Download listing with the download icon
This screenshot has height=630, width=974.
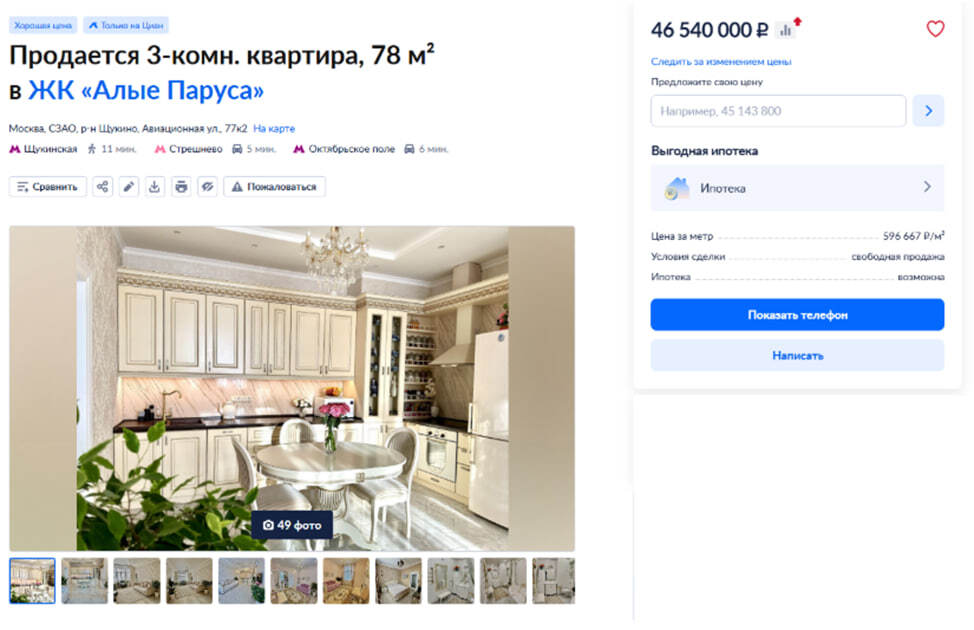pos(155,186)
